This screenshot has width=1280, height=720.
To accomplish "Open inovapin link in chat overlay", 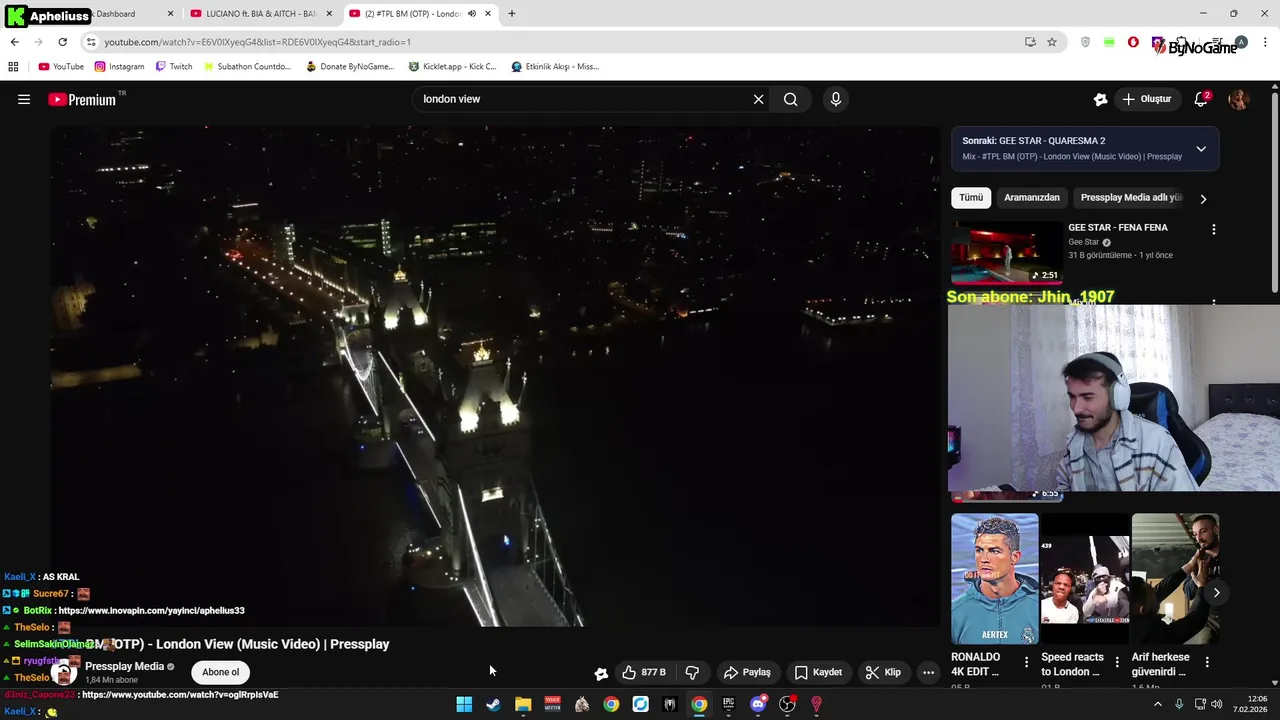I will click(x=151, y=610).
